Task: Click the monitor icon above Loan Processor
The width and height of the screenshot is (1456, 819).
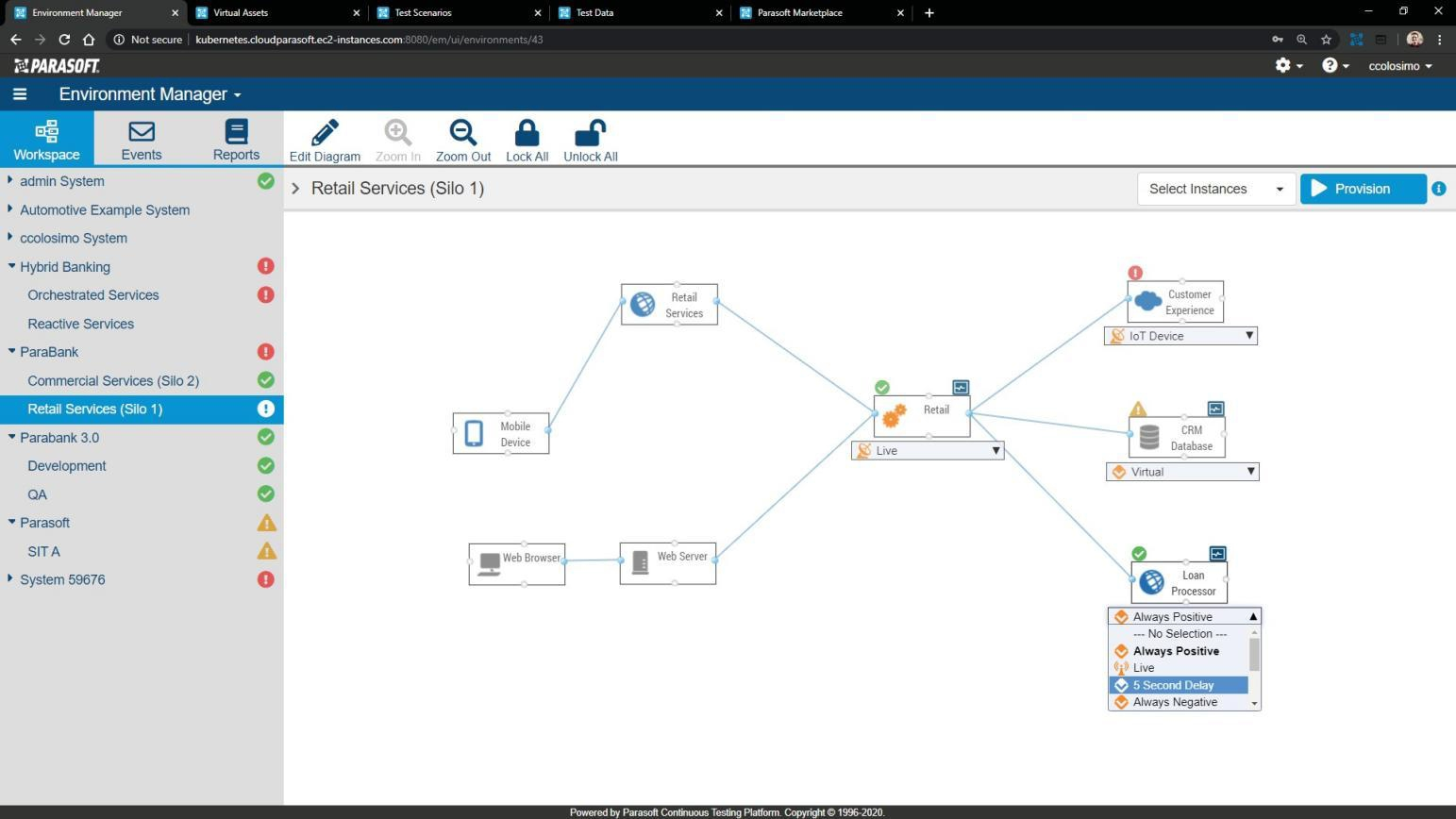Action: click(1217, 554)
